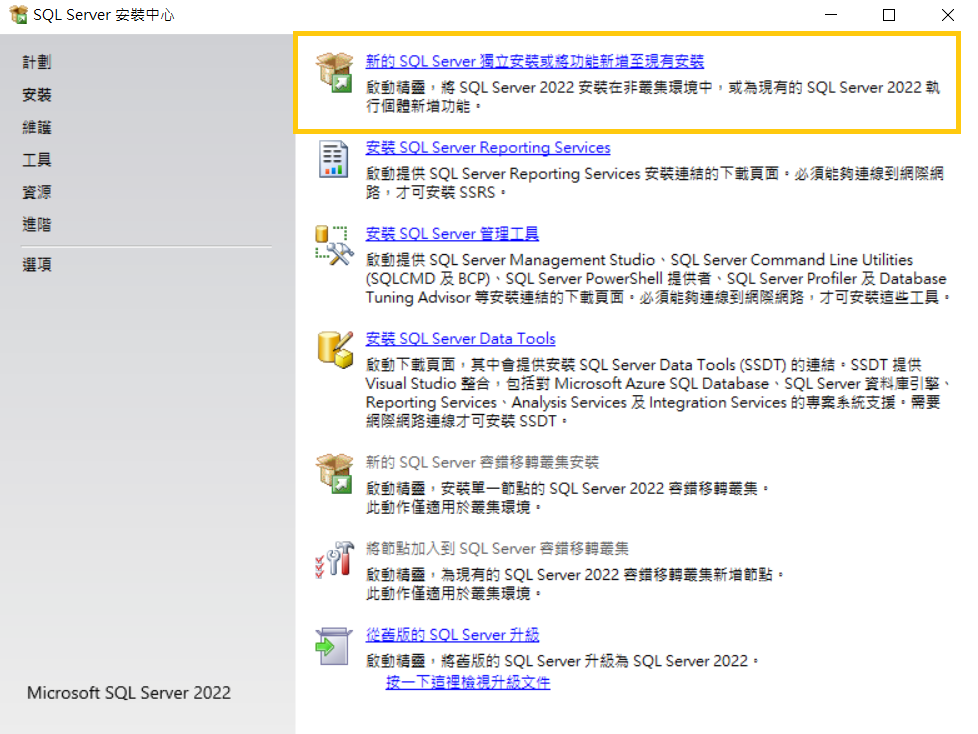Open the 安裝 SQL Server Data Tools link
This screenshot has width=978, height=734.
click(460, 338)
